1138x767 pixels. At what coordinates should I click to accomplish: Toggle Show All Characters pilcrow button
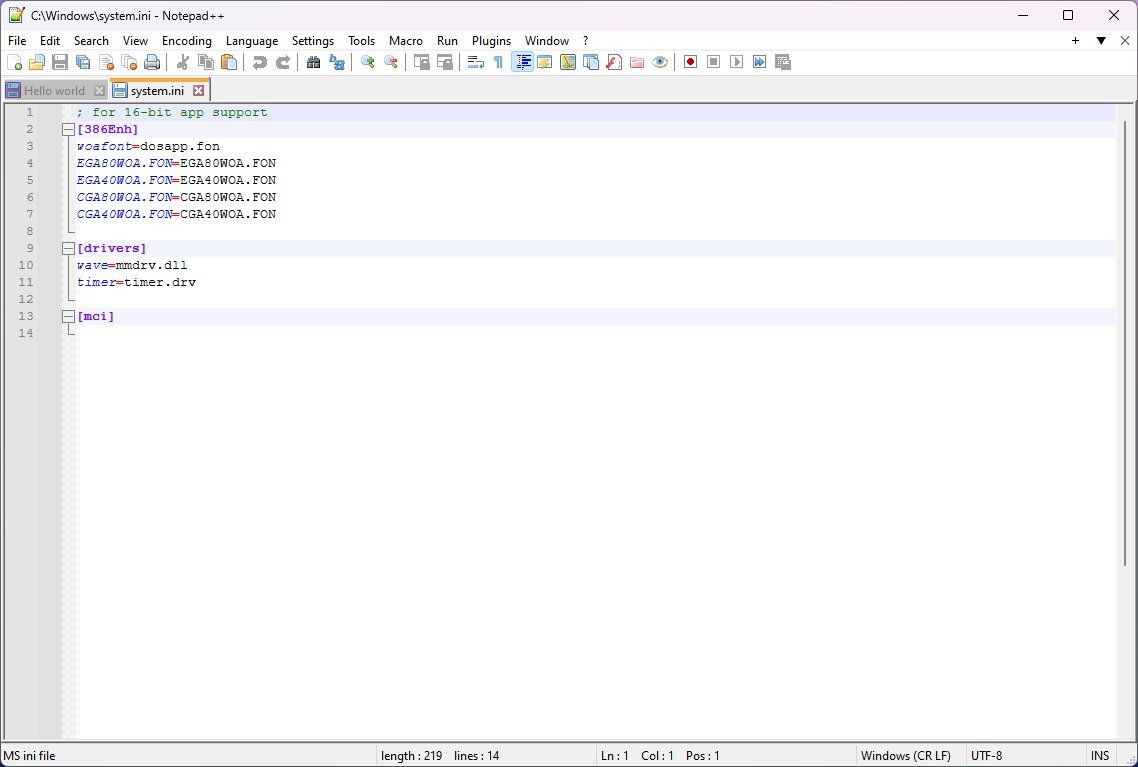(499, 62)
